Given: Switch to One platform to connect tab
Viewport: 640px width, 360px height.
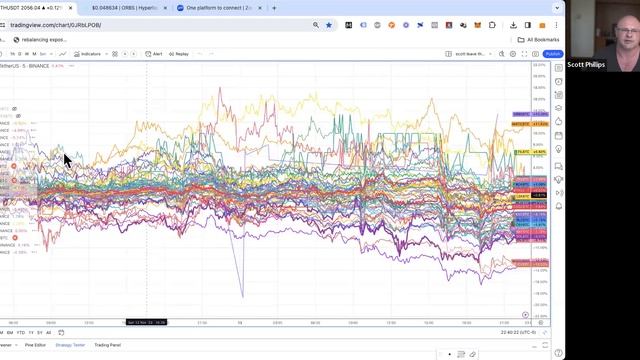Looking at the screenshot, I should click(218, 8).
